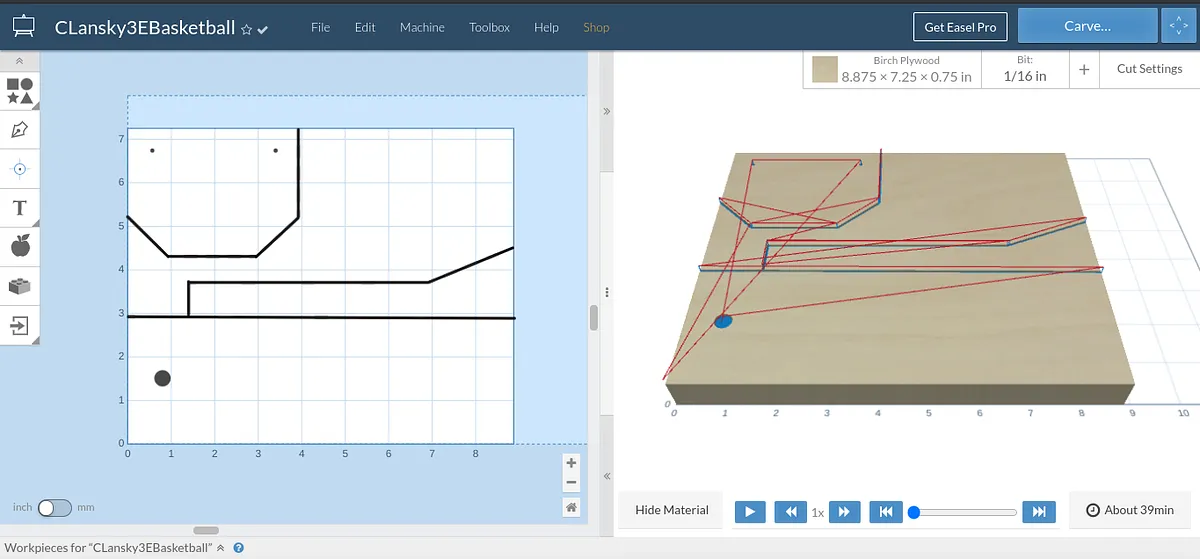
Task: Open the Icons library apple icon
Action: [20, 246]
